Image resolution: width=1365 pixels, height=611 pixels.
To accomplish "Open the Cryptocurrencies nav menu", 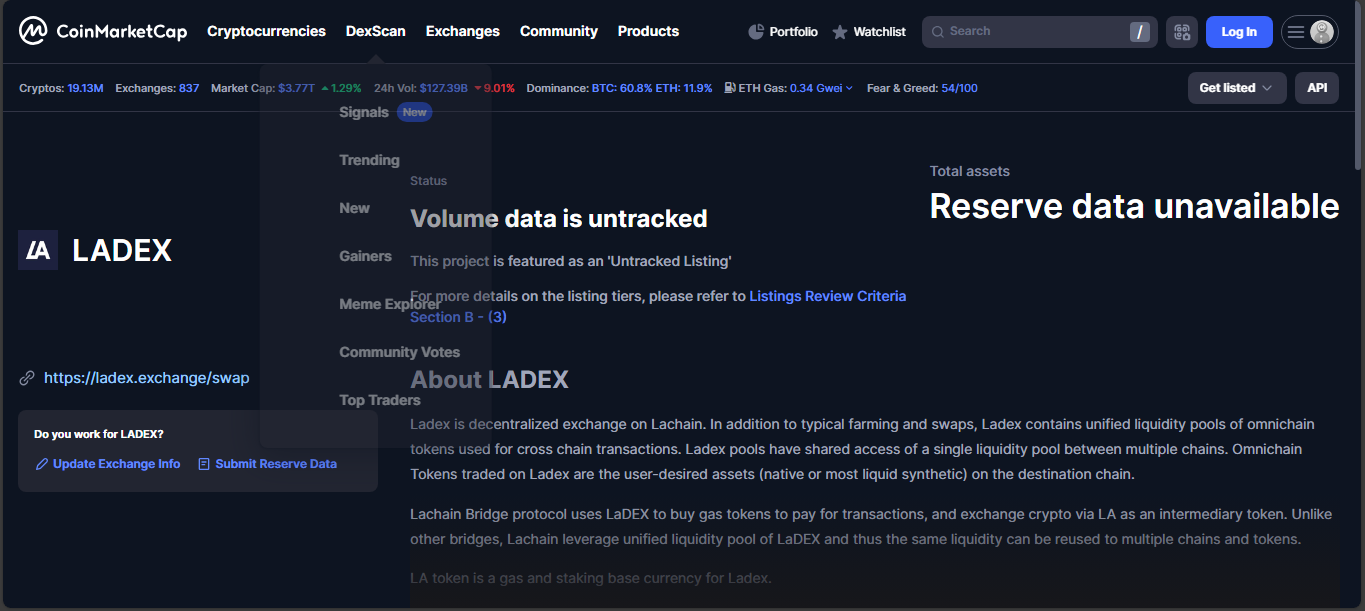I will (266, 31).
